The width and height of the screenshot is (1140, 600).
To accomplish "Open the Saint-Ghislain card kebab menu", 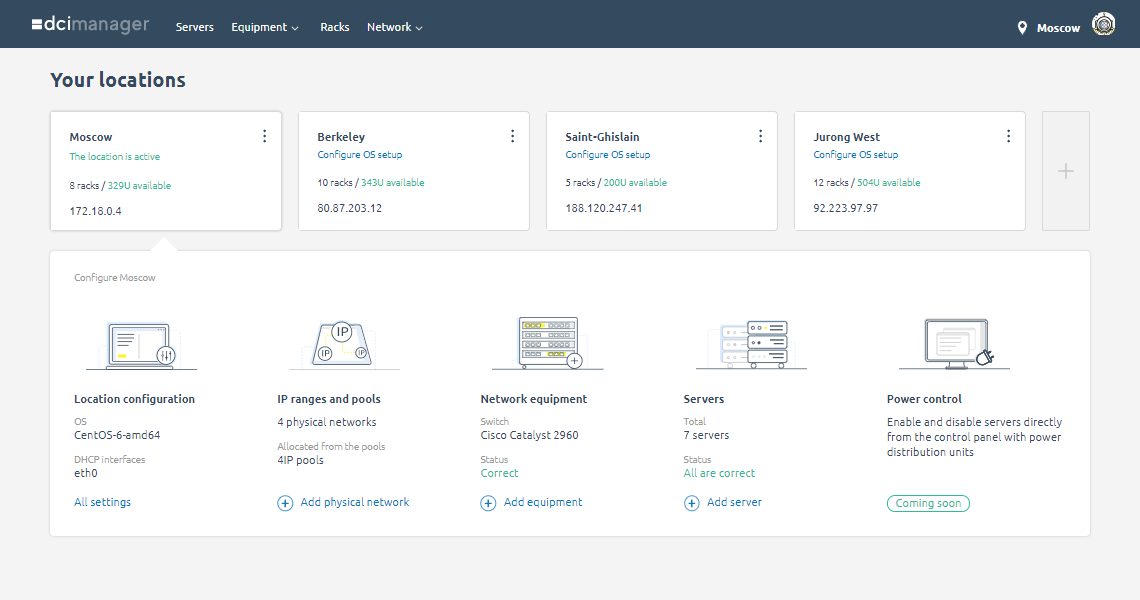I will (x=760, y=136).
